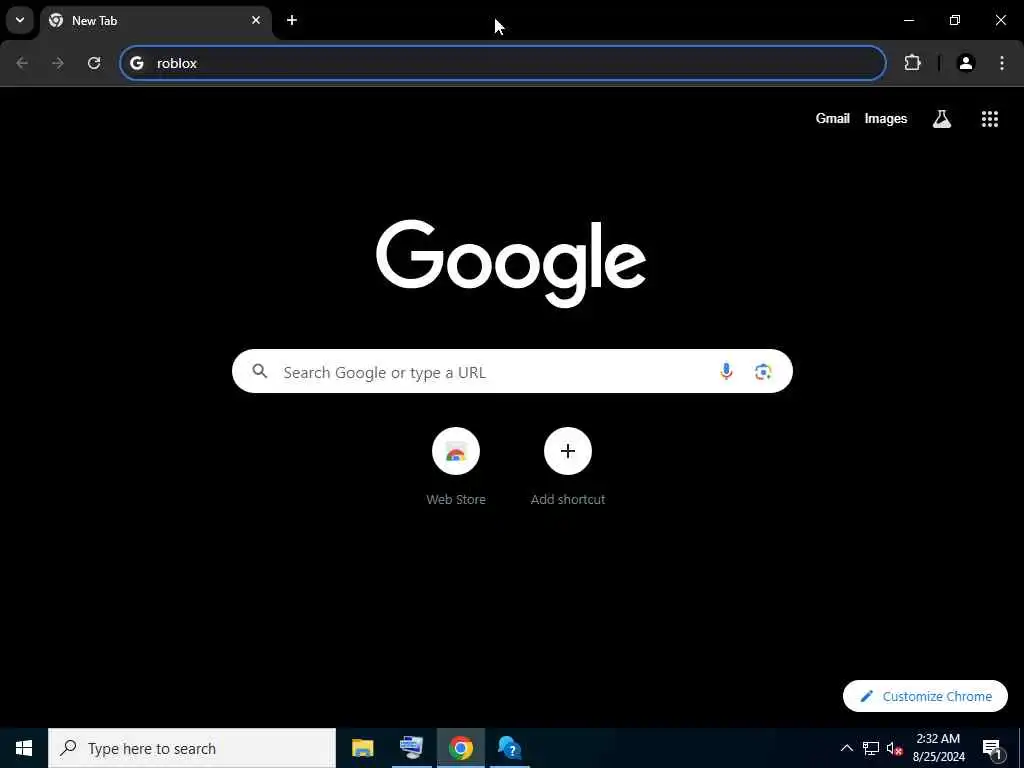The width and height of the screenshot is (1024, 768).
Task: Open a new tab with the plus button
Action: click(292, 20)
